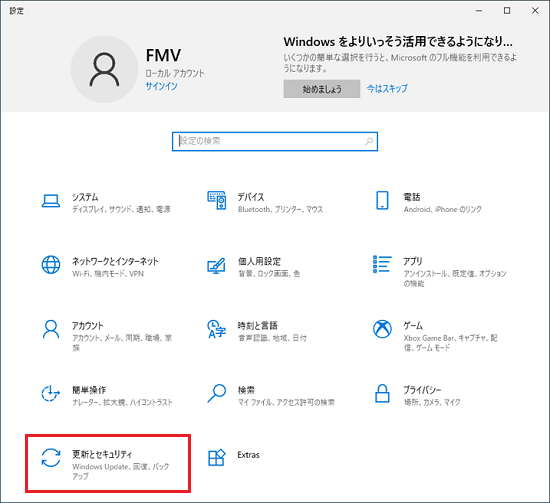Viewport: 550px width, 503px height.
Task: Click the Wi-Fi、機内モード、VPN description
Action: pos(108,274)
